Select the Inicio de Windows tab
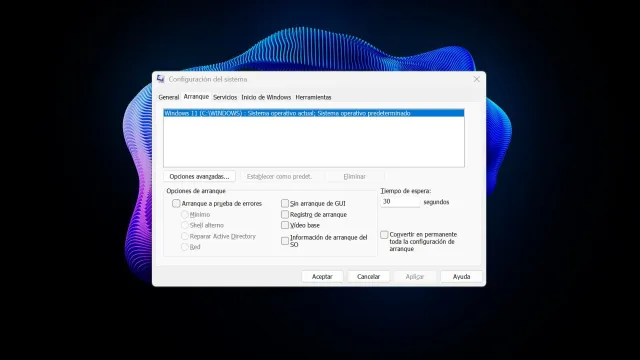The image size is (640, 360). pyautogui.click(x=266, y=97)
